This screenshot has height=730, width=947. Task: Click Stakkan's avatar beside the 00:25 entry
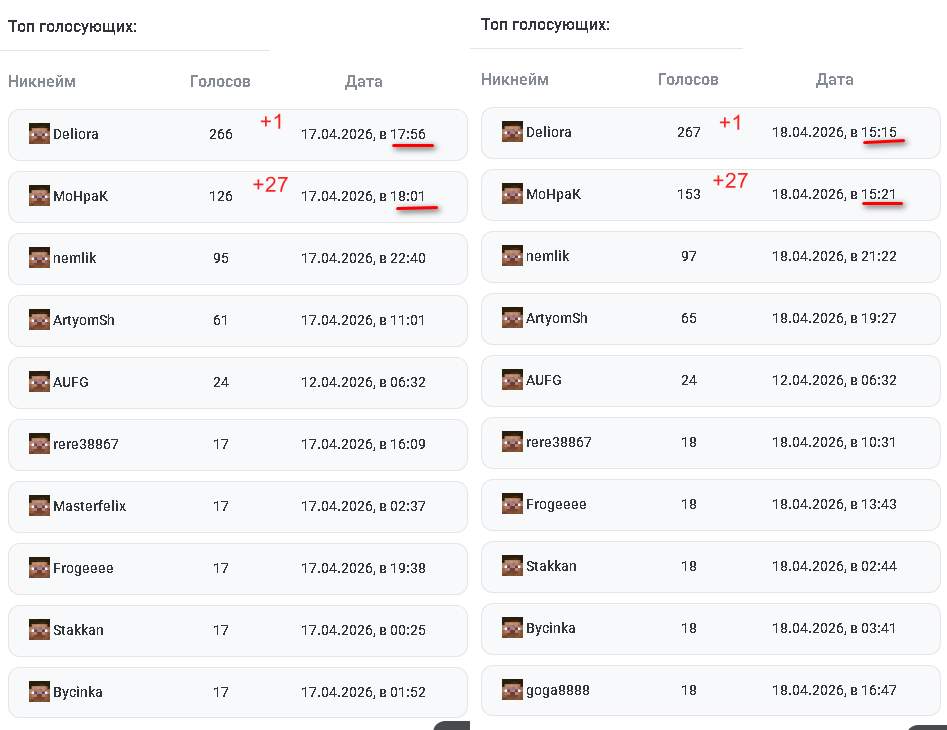point(39,630)
